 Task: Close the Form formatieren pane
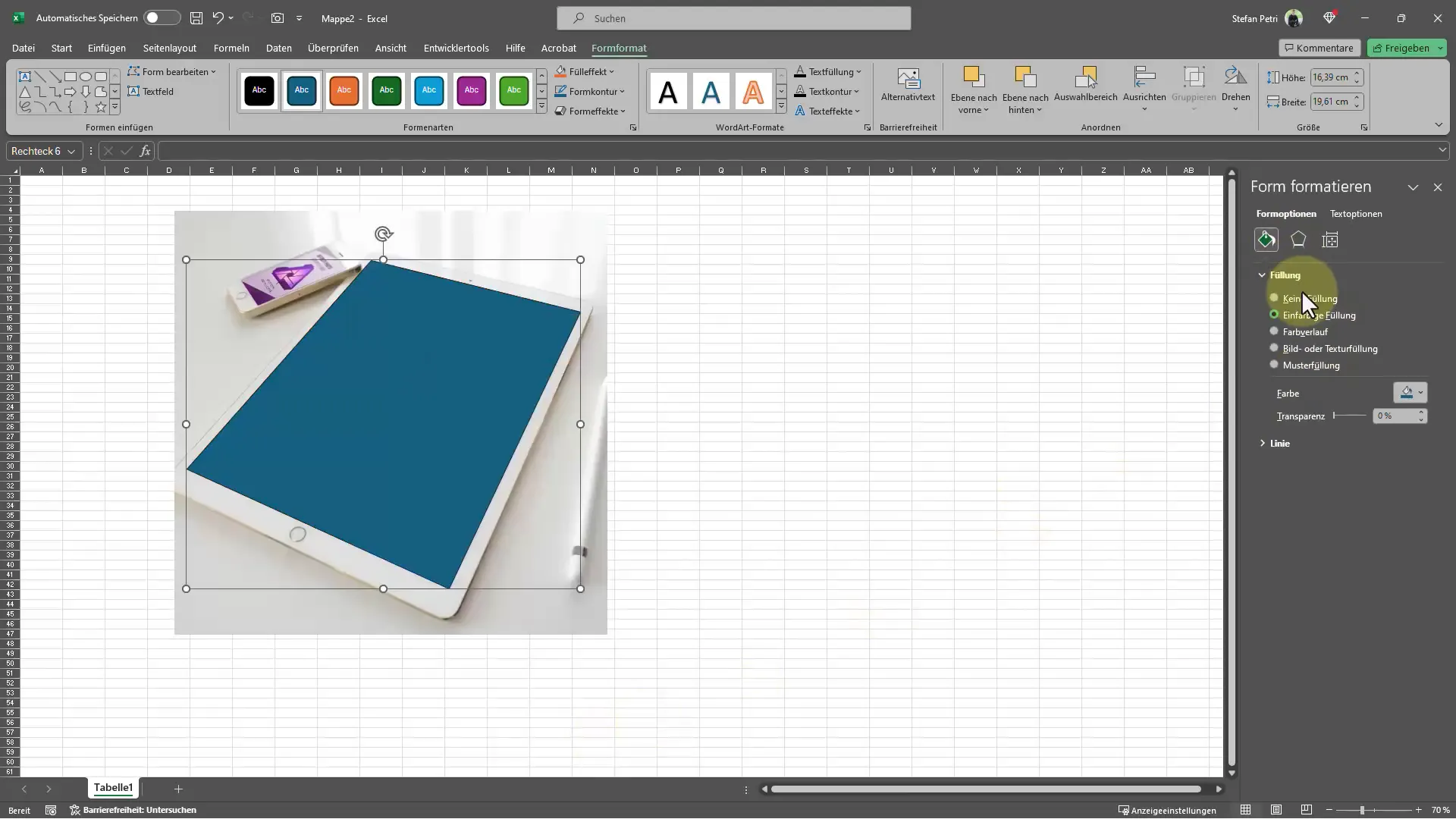tap(1438, 187)
